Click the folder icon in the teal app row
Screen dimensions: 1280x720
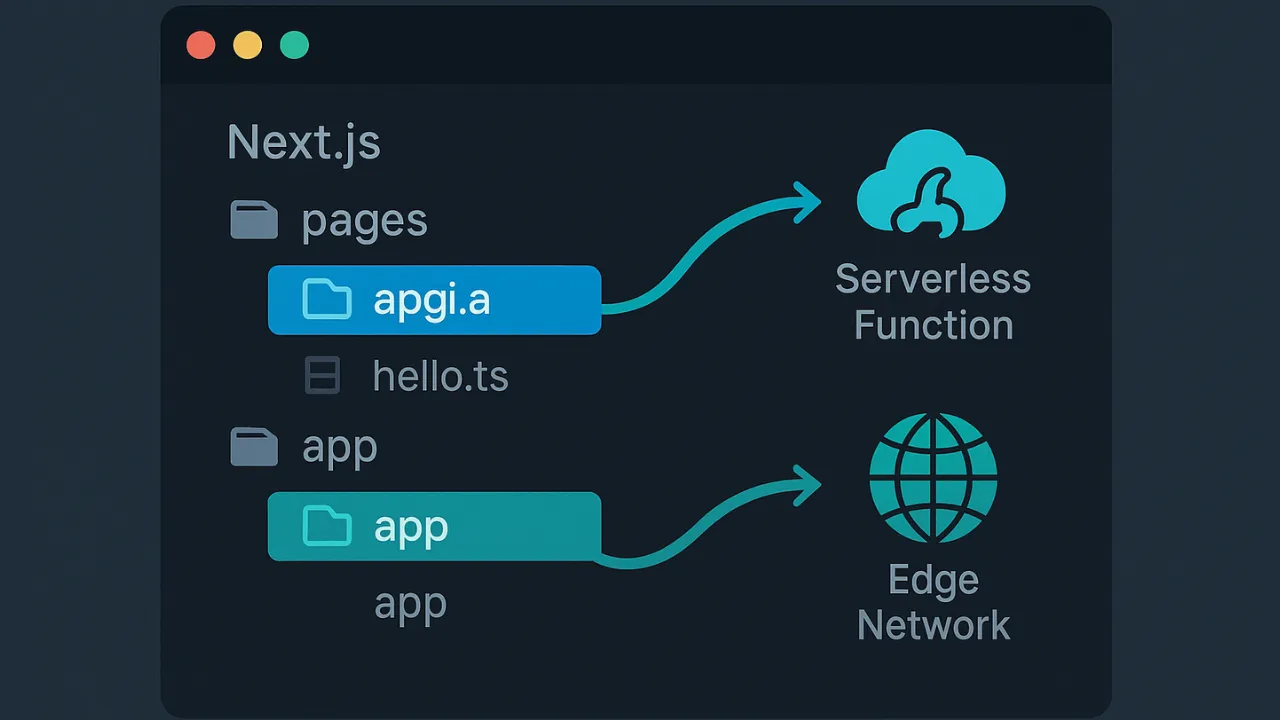328,526
